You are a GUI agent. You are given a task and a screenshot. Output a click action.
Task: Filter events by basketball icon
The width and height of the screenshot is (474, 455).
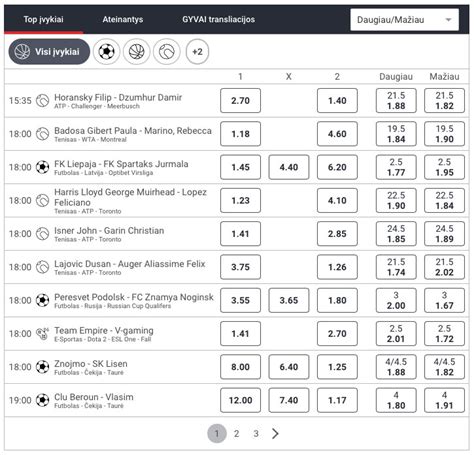coord(136,52)
